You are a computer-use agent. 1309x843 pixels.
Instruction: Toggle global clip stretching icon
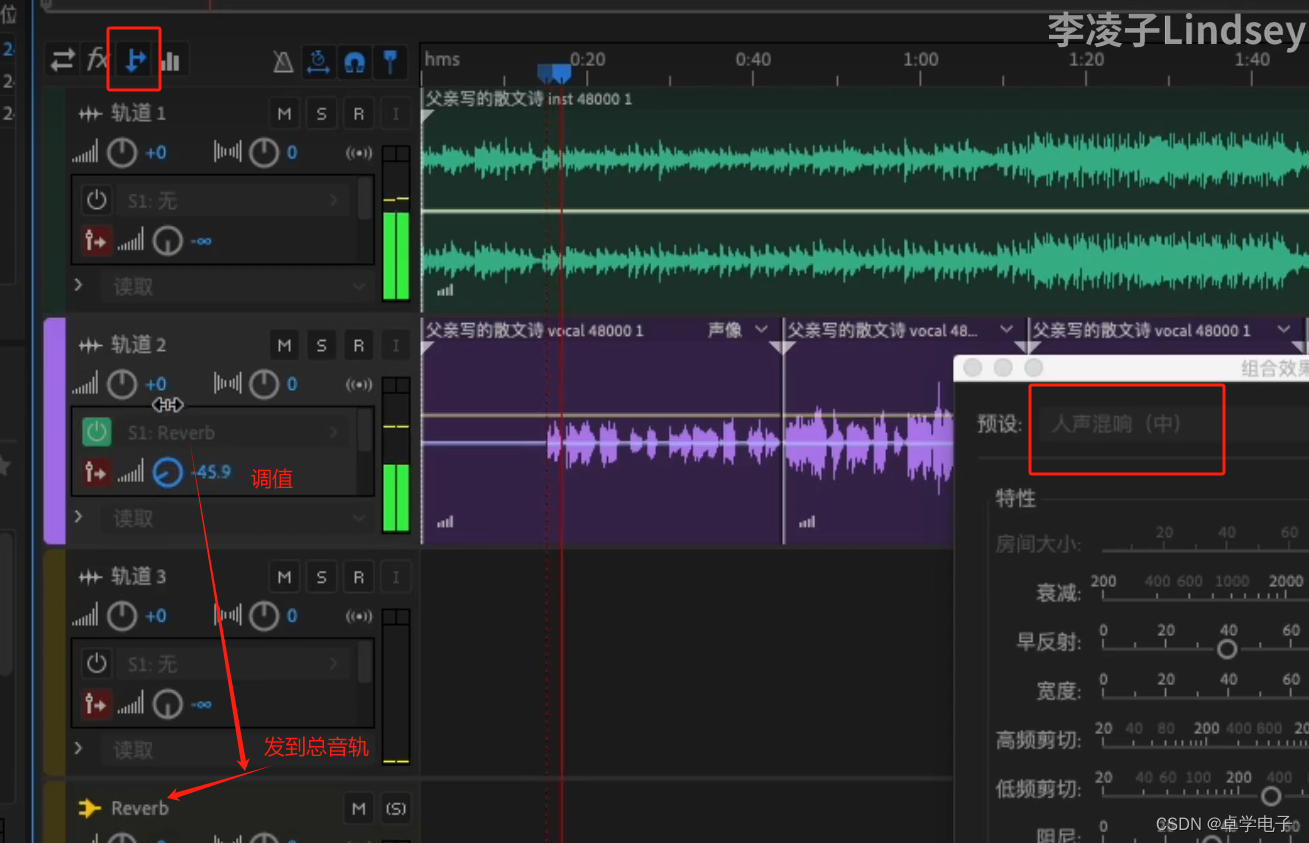[x=318, y=62]
